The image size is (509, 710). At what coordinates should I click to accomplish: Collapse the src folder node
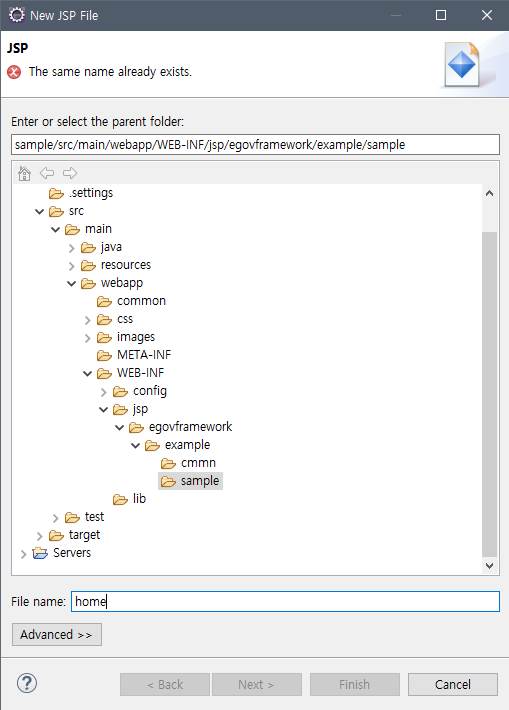pyautogui.click(x=40, y=211)
